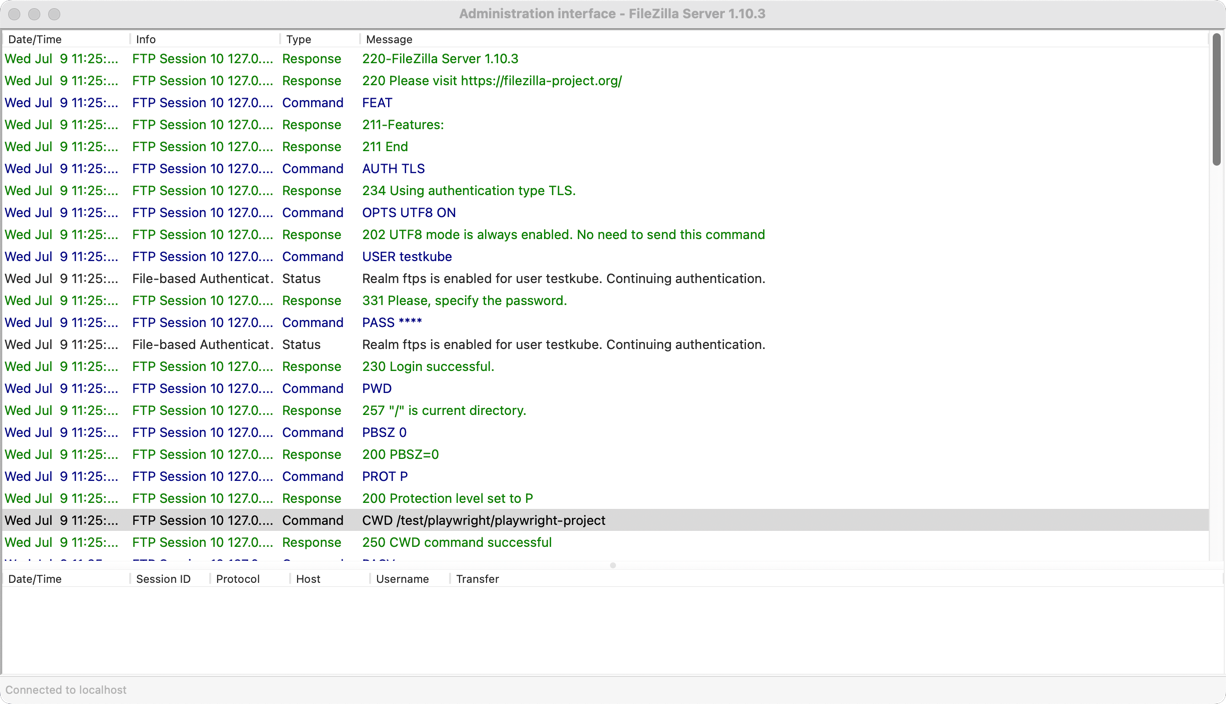This screenshot has height=704, width=1226.
Task: Click the Transfer column header
Action: click(x=475, y=578)
